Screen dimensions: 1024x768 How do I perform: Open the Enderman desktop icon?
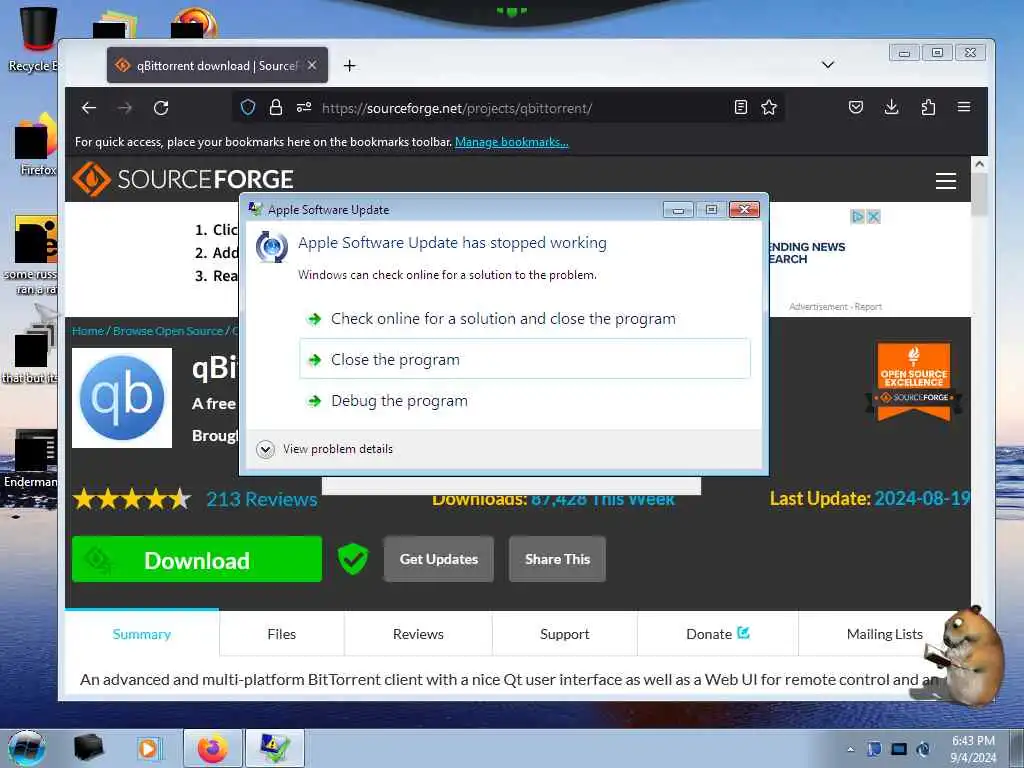click(x=31, y=460)
